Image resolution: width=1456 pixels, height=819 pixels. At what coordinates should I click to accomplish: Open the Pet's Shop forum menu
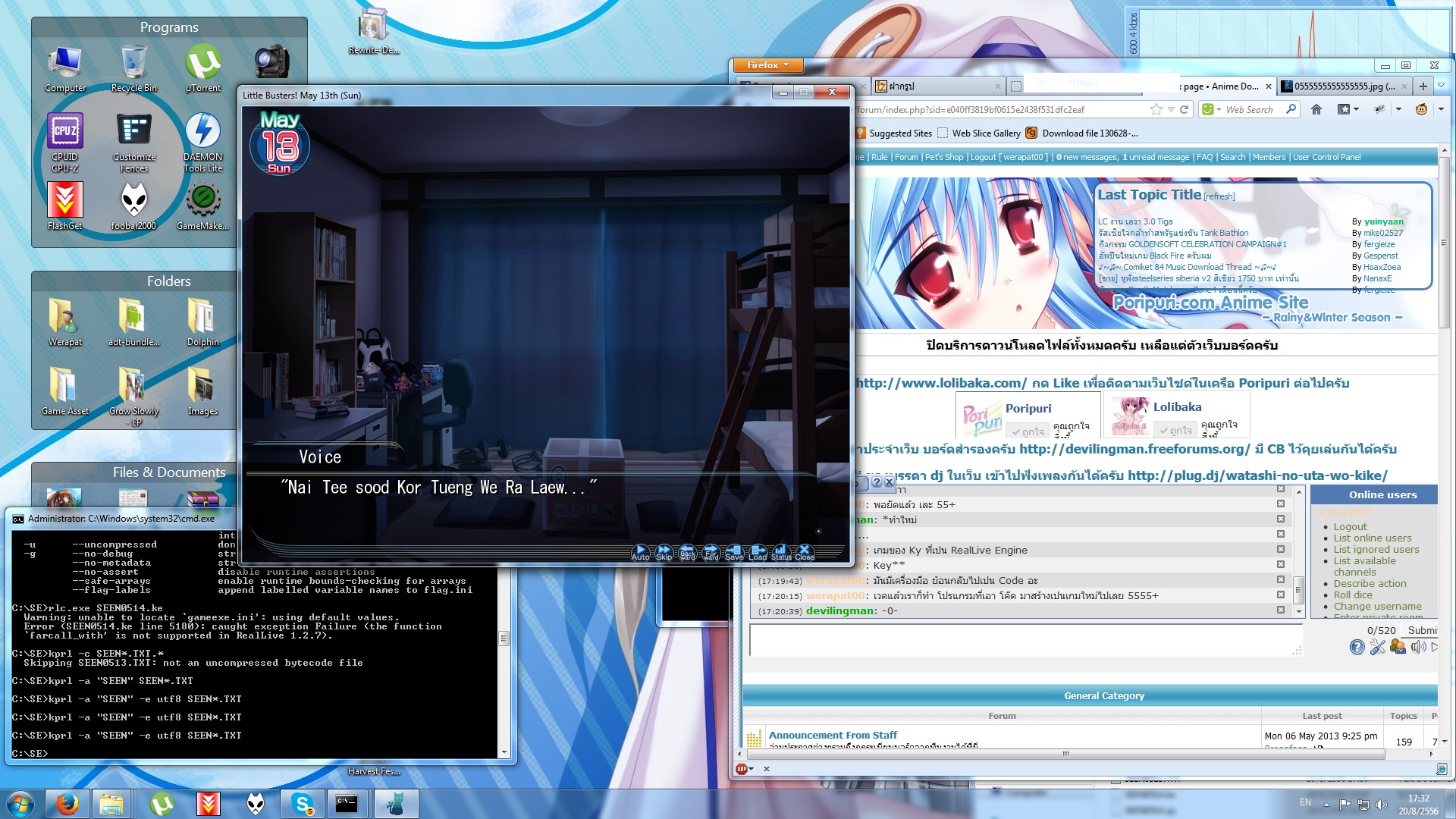(944, 157)
